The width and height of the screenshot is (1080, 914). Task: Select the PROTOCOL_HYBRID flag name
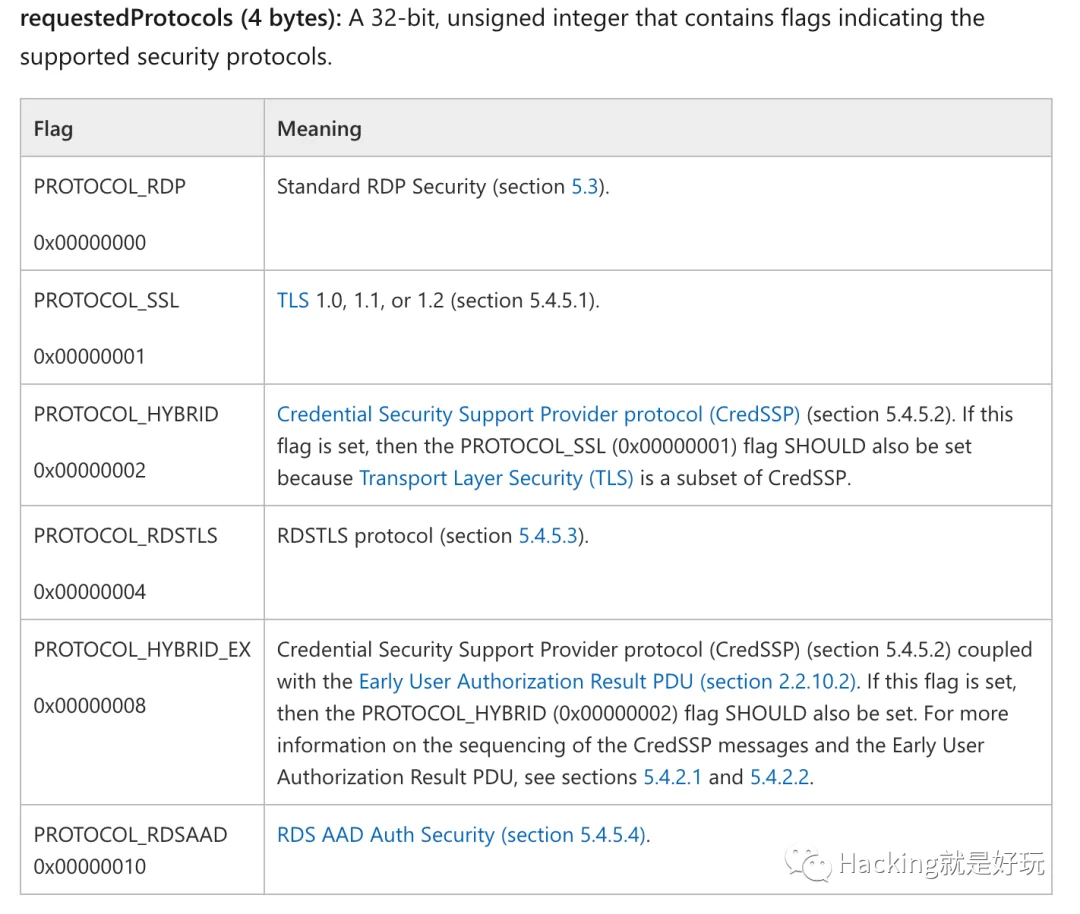pyautogui.click(x=126, y=415)
